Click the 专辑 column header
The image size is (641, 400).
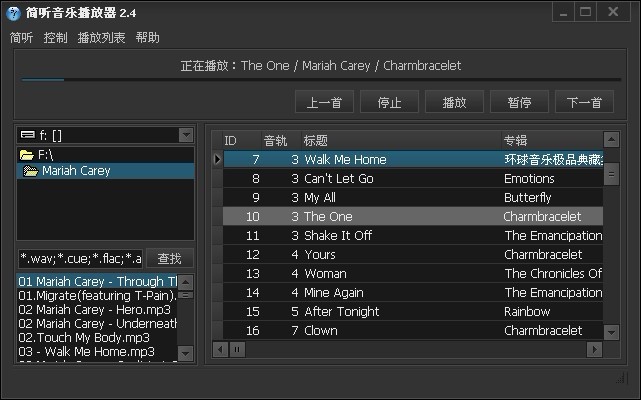pos(552,141)
